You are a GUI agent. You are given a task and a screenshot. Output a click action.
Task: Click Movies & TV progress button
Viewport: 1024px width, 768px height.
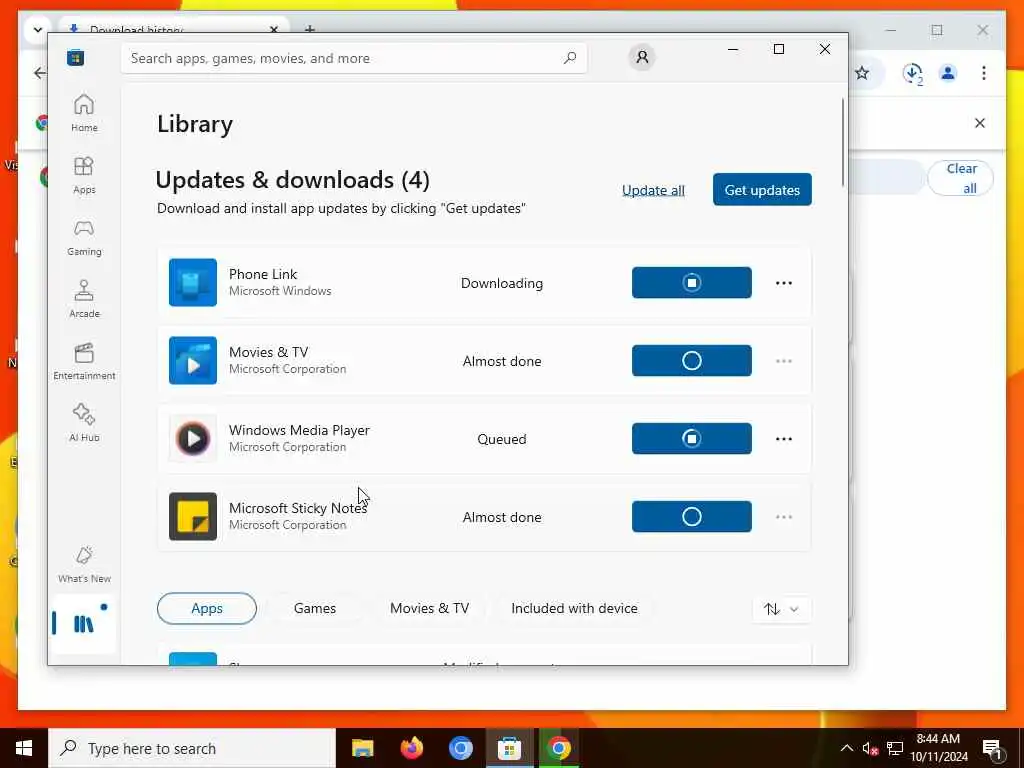pyautogui.click(x=692, y=360)
